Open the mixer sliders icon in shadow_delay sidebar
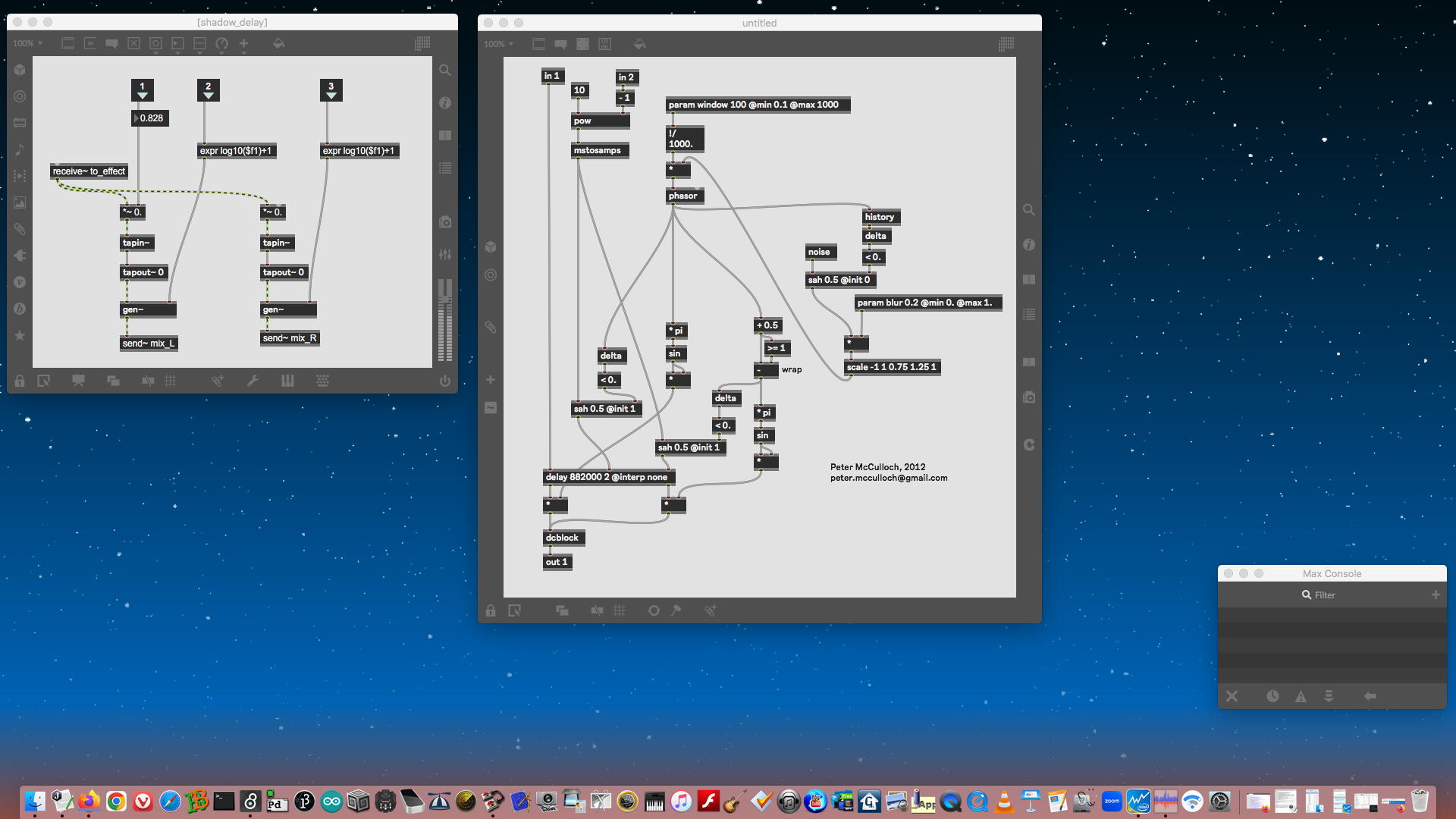 pos(445,255)
